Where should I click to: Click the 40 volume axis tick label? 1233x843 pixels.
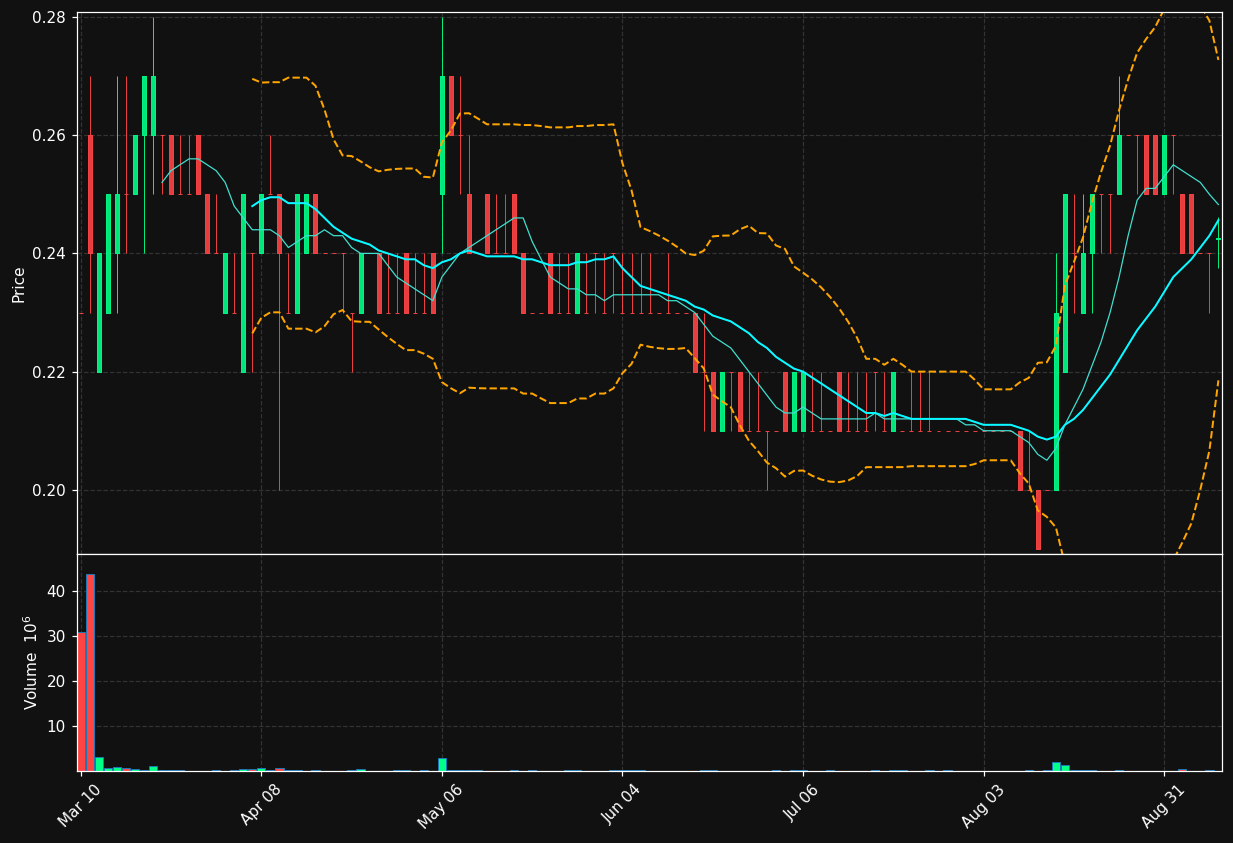click(x=56, y=592)
